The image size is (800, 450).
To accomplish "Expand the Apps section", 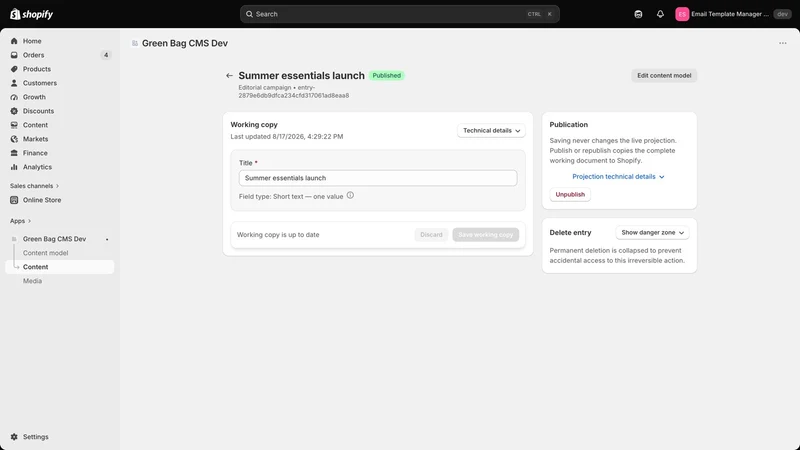I will pos(20,221).
